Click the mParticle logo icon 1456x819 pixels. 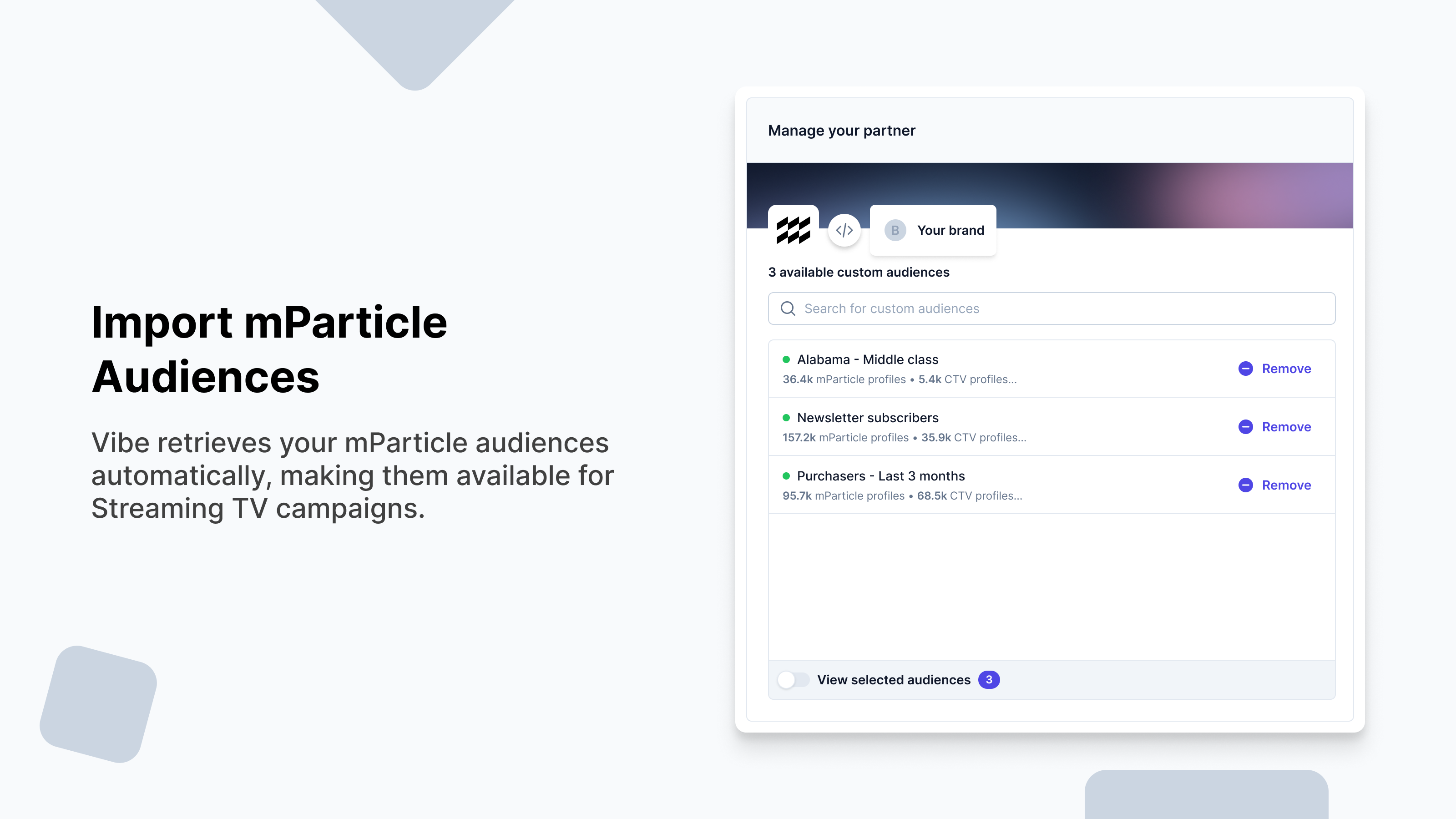pyautogui.click(x=793, y=230)
